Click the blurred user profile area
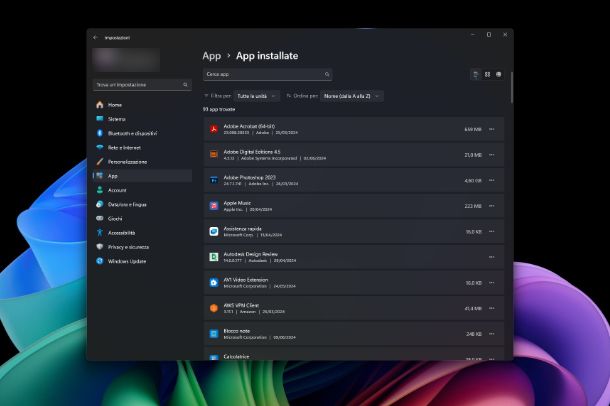 click(x=126, y=60)
